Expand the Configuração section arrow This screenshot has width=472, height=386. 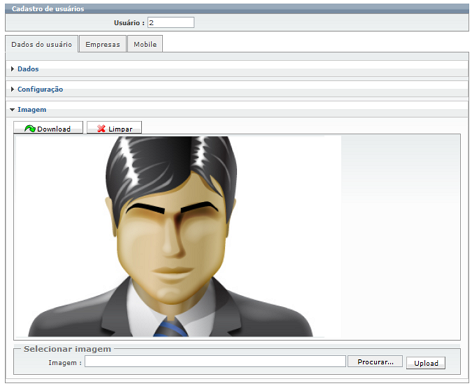click(x=12, y=89)
